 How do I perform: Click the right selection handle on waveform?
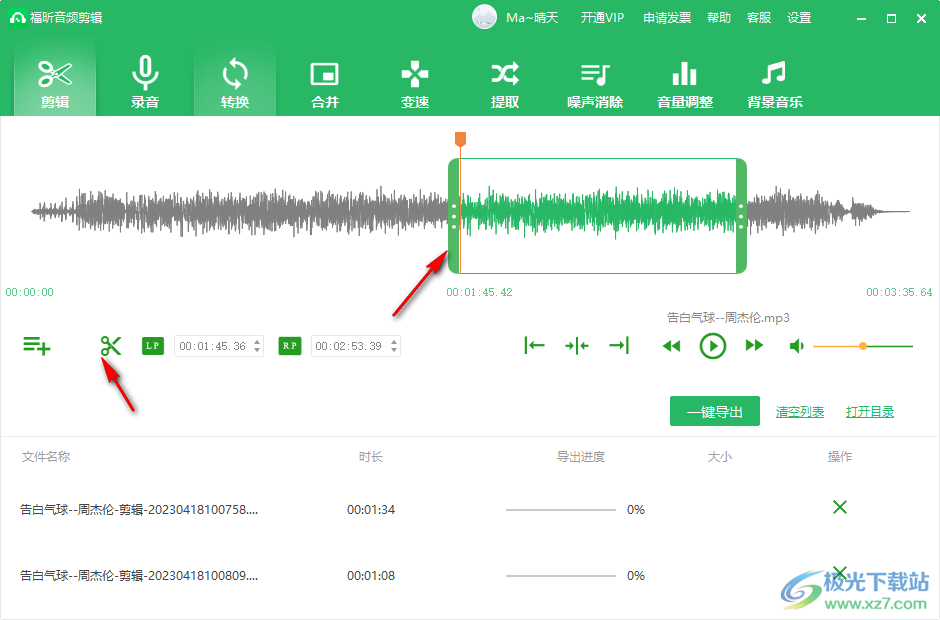point(741,216)
